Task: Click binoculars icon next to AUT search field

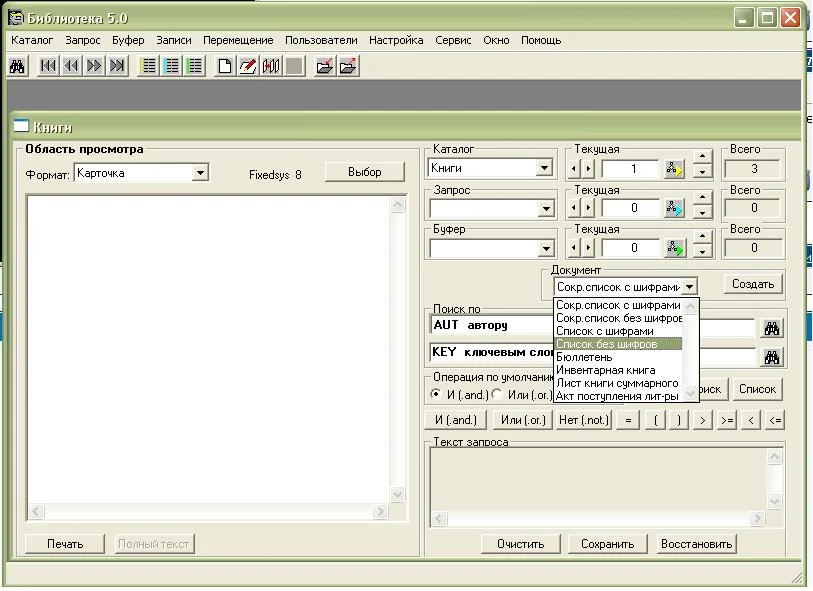Action: click(771, 328)
